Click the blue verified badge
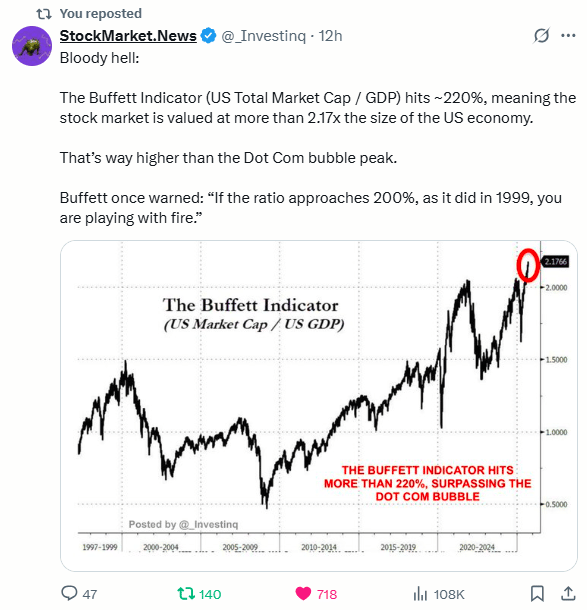The height and width of the screenshot is (610, 587). pyautogui.click(x=209, y=36)
